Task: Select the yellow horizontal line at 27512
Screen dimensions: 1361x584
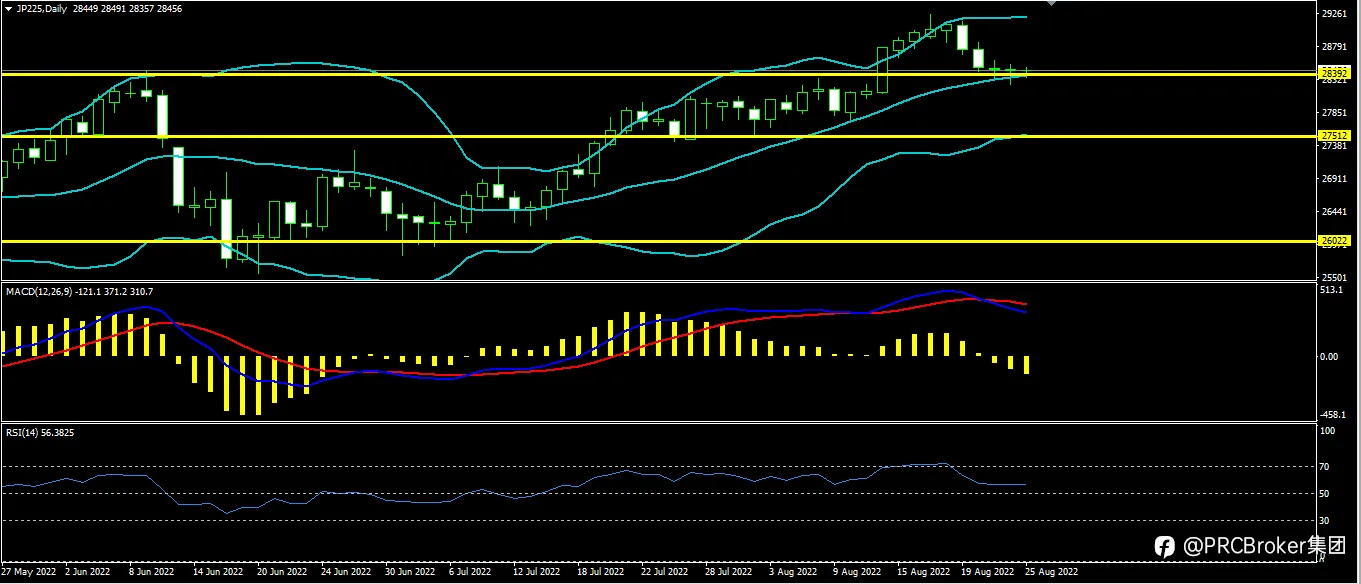Action: (x=657, y=136)
